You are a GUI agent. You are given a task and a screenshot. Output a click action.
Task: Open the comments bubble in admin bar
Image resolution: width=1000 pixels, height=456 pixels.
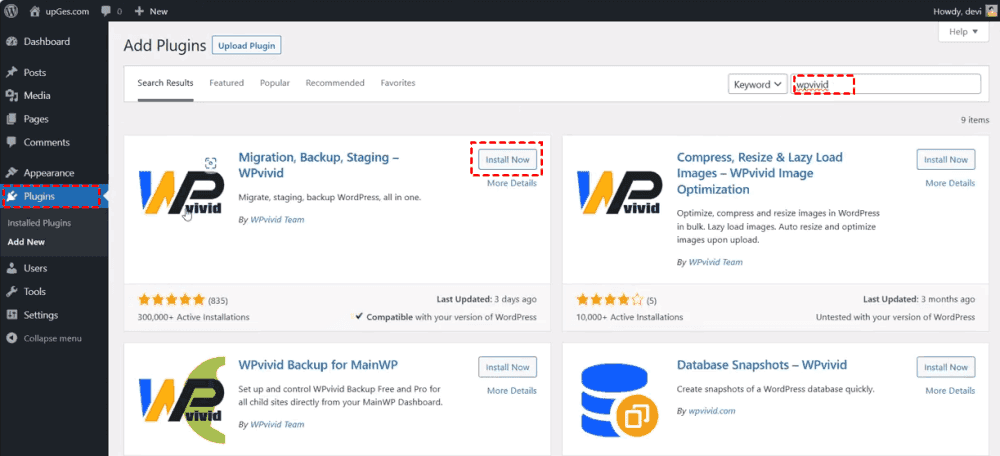(112, 11)
